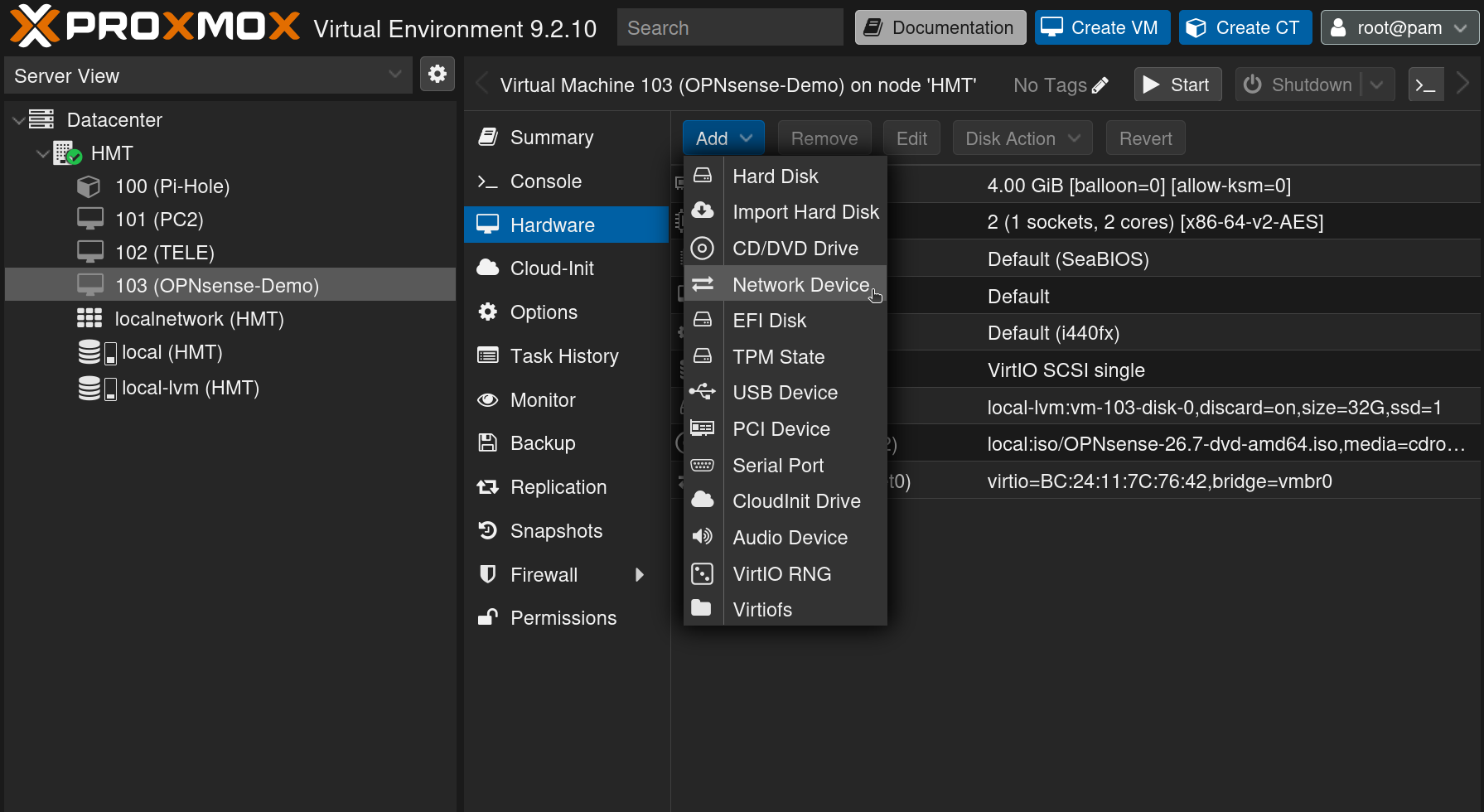Click the CloudInit Drive cloud icon
The width and height of the screenshot is (1484, 812).
703,500
